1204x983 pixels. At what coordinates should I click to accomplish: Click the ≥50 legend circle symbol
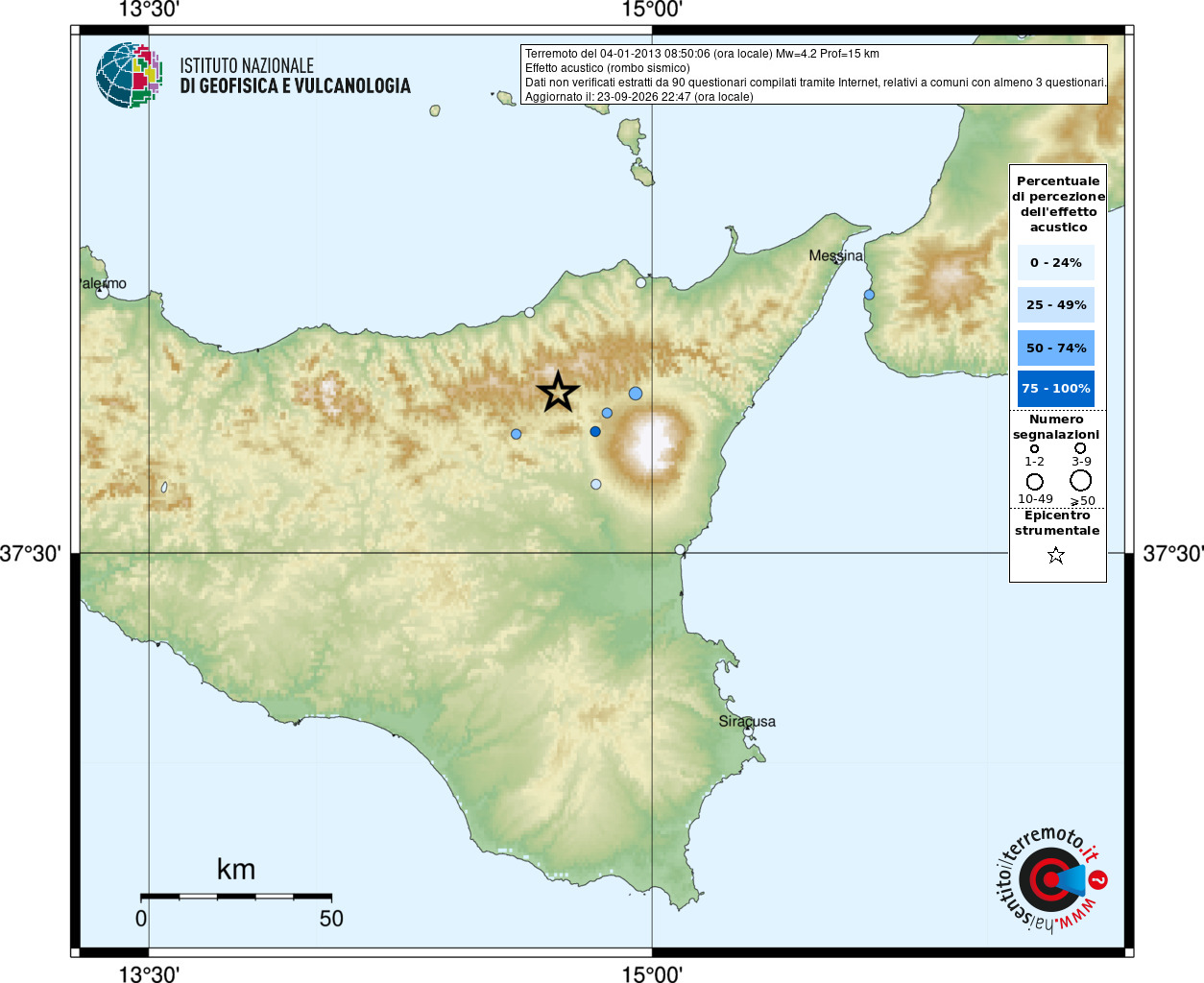1081,480
